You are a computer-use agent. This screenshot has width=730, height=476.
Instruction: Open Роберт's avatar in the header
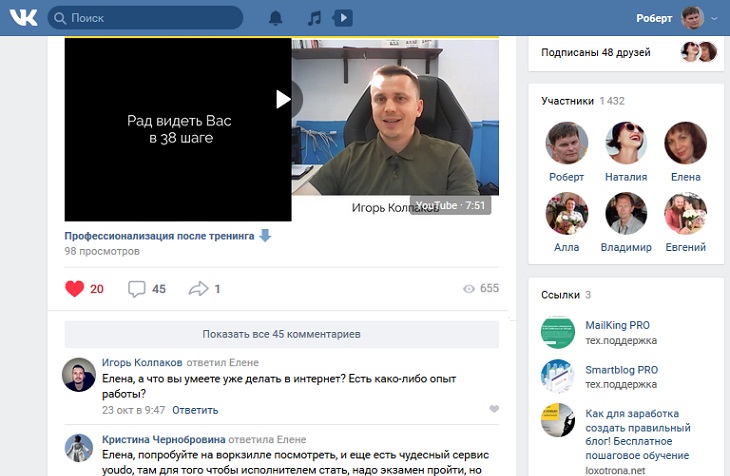tap(692, 18)
